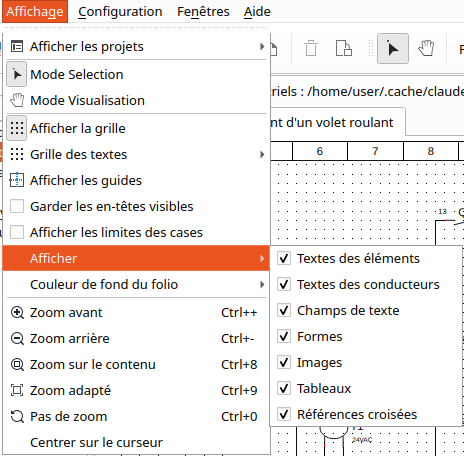464x456 pixels.
Task: Switch to the volet roulant folio tab
Action: [x=337, y=122]
